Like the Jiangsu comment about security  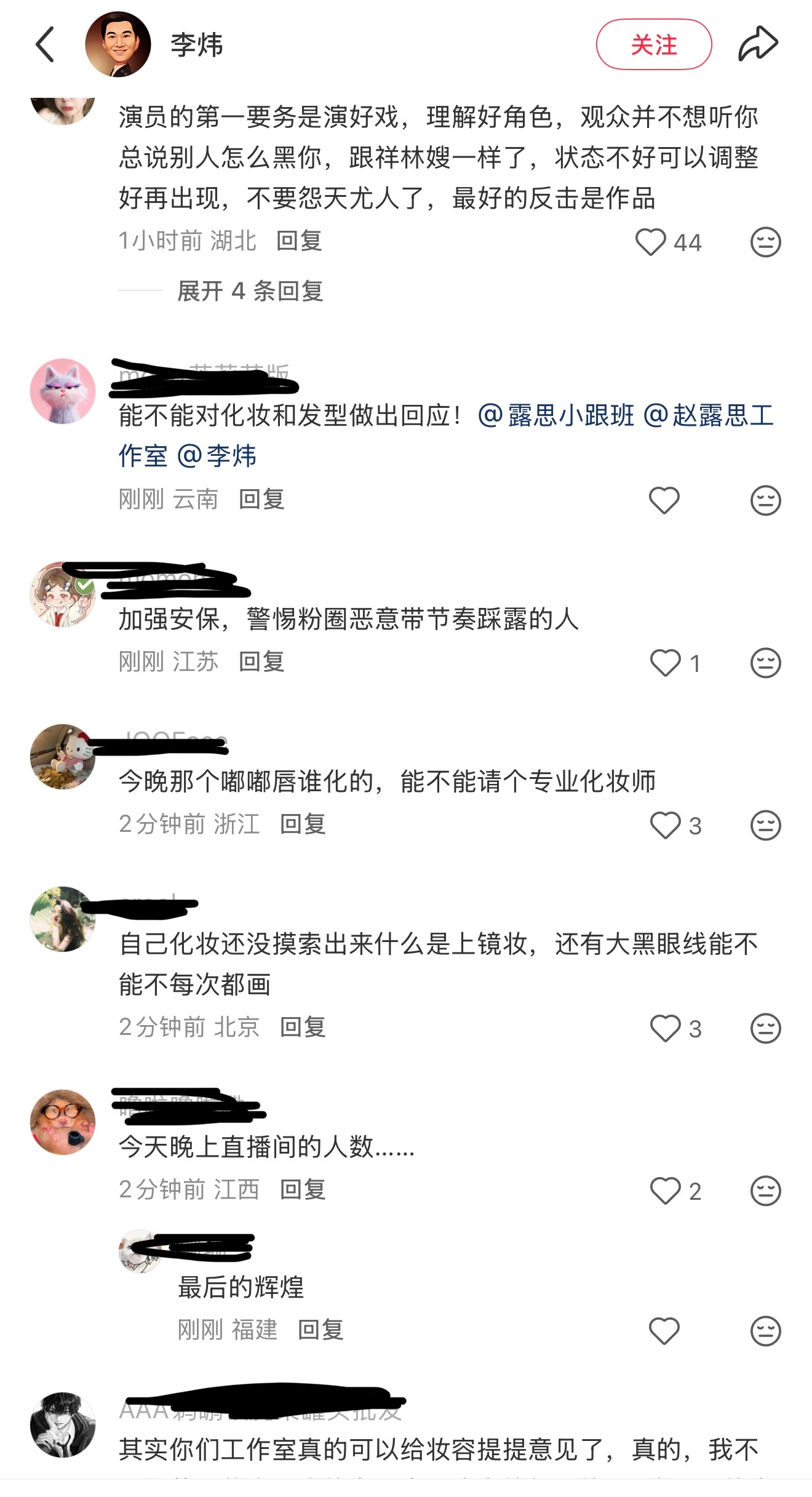pyautogui.click(x=665, y=663)
